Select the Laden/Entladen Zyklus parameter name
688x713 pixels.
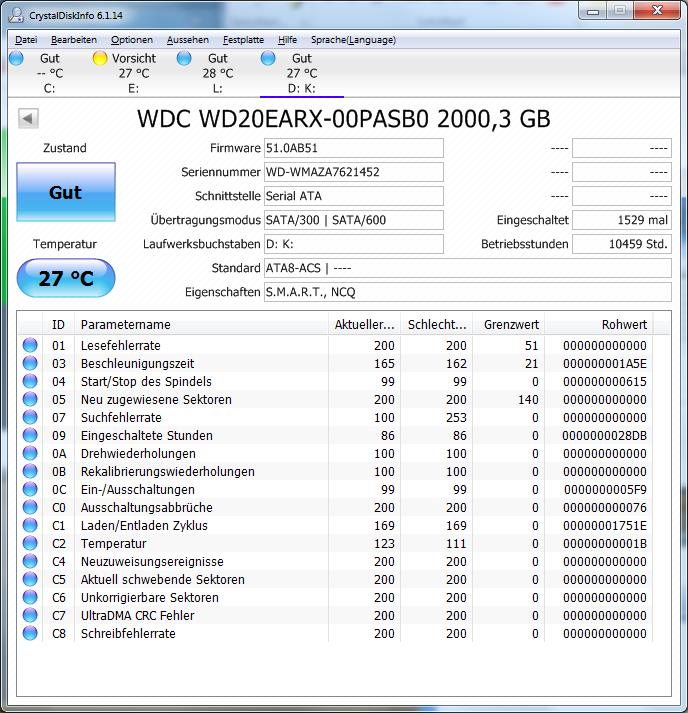point(144,526)
